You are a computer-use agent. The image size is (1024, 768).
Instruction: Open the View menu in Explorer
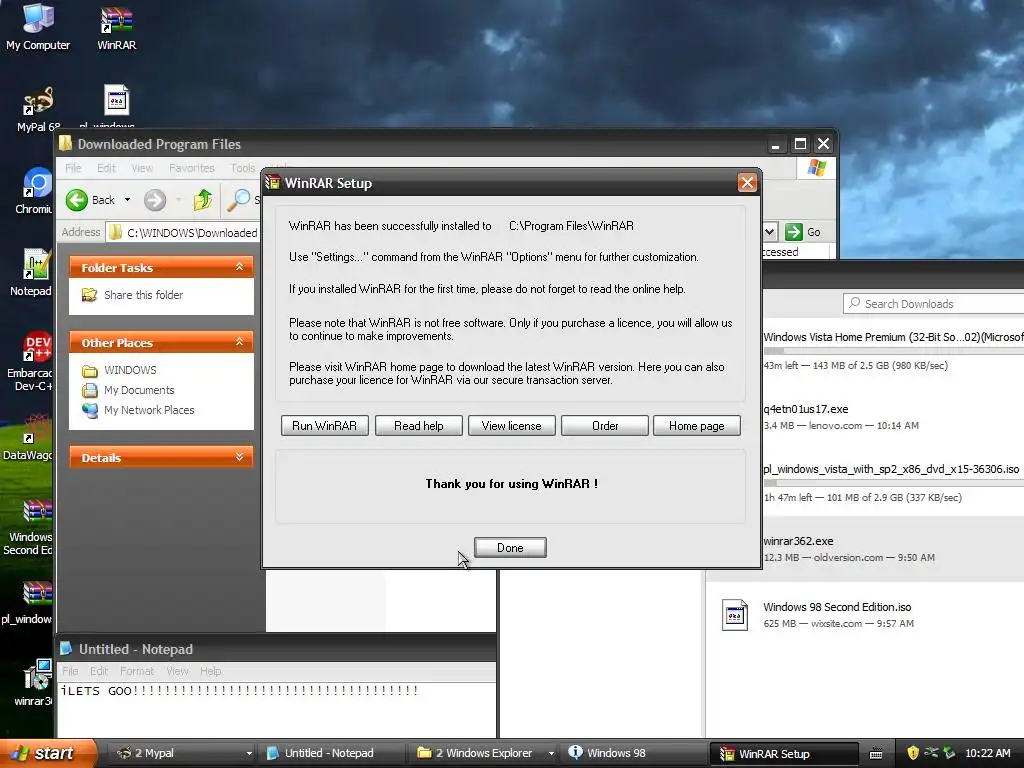pyautogui.click(x=142, y=168)
